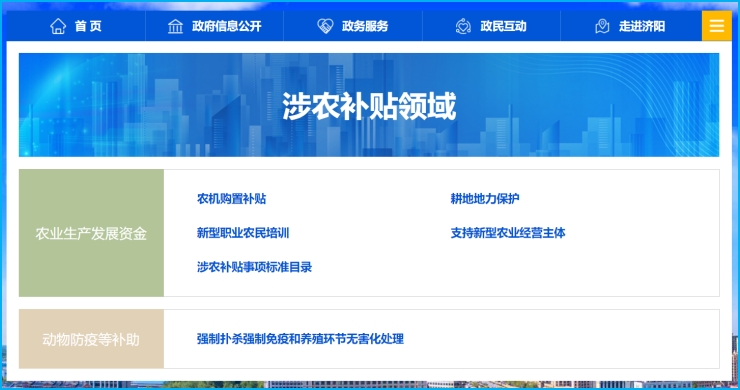Viewport: 740px width, 390px height.
Task: Open 政府信息公开 menu item
Action: coord(227,26)
